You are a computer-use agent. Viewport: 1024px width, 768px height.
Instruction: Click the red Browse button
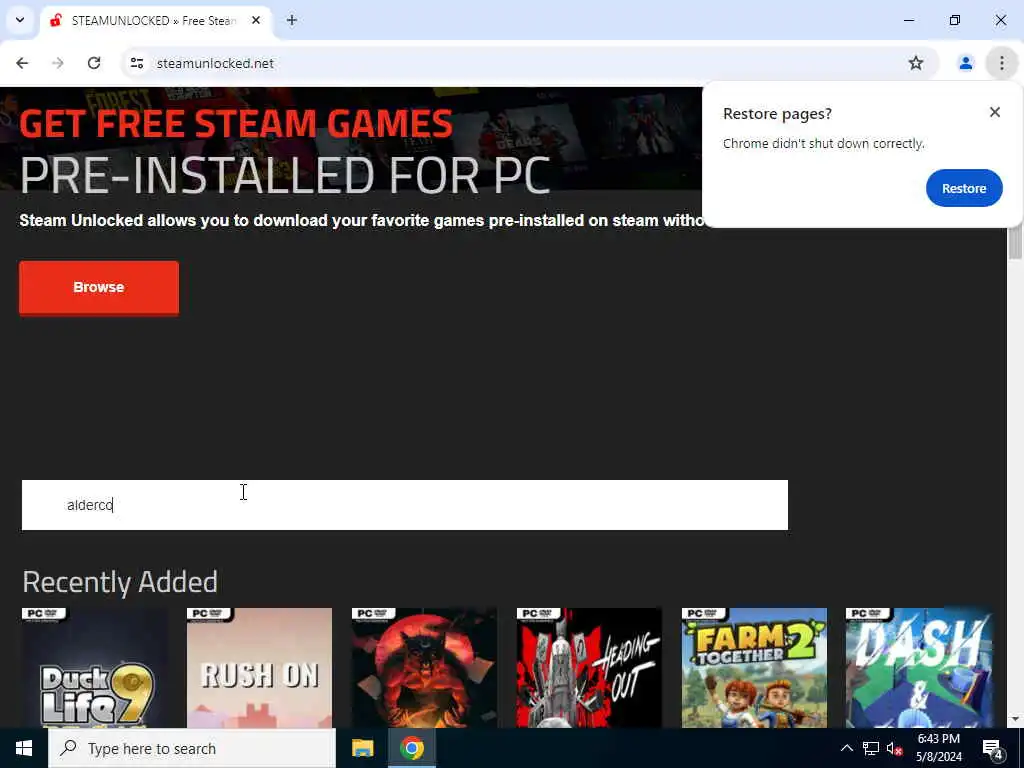pyautogui.click(x=99, y=287)
